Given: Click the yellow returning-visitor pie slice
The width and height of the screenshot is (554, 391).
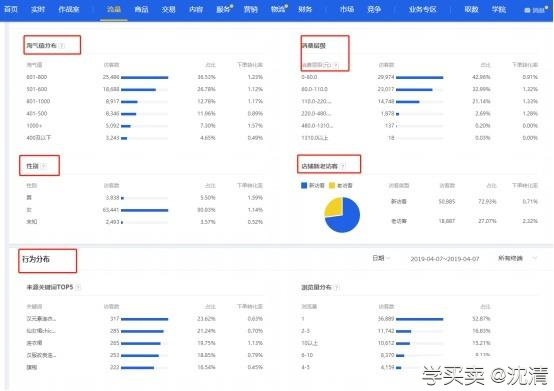Looking at the screenshot, I should 334,207.
